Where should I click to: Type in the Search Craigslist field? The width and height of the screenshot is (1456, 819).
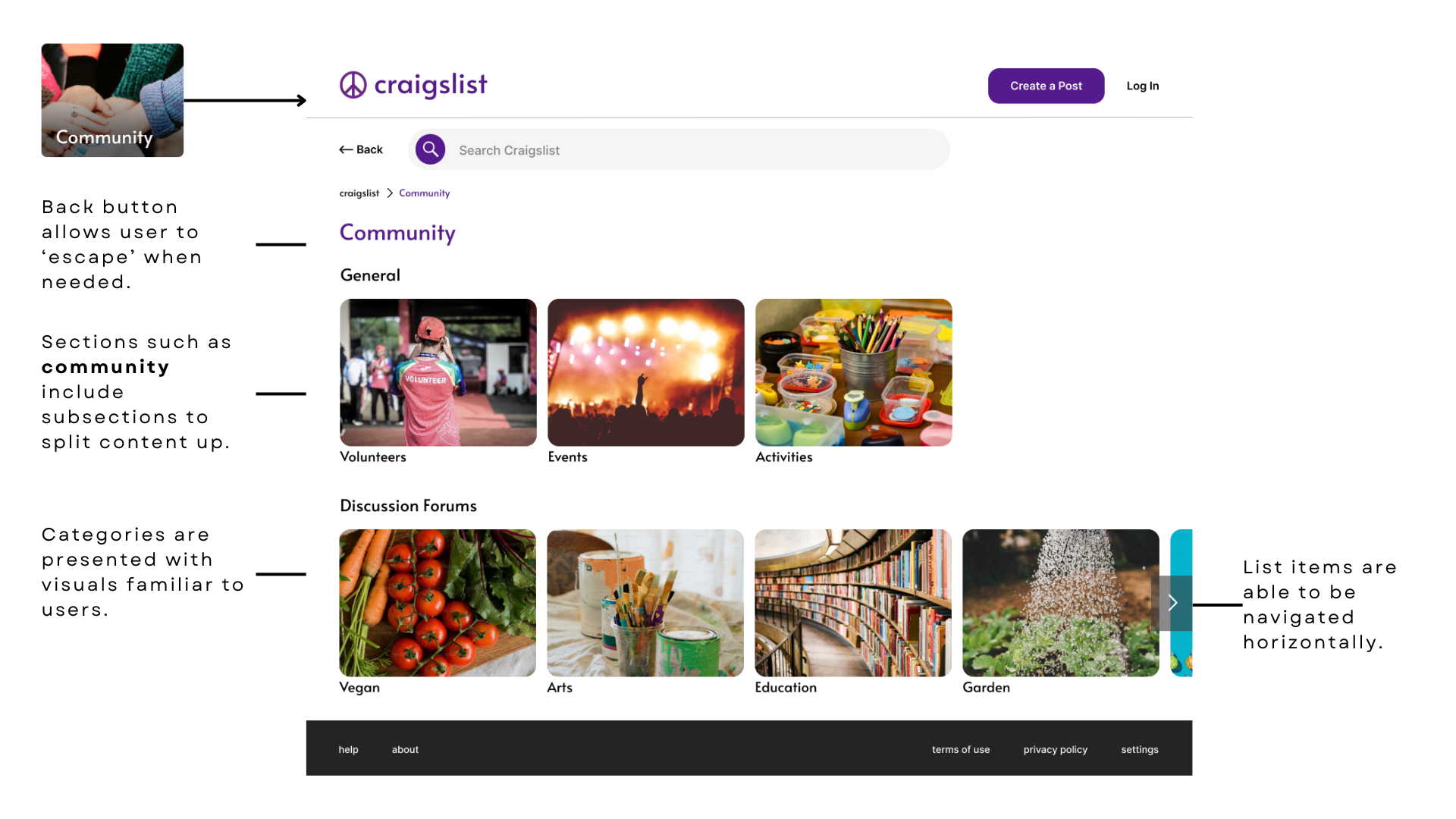point(682,150)
